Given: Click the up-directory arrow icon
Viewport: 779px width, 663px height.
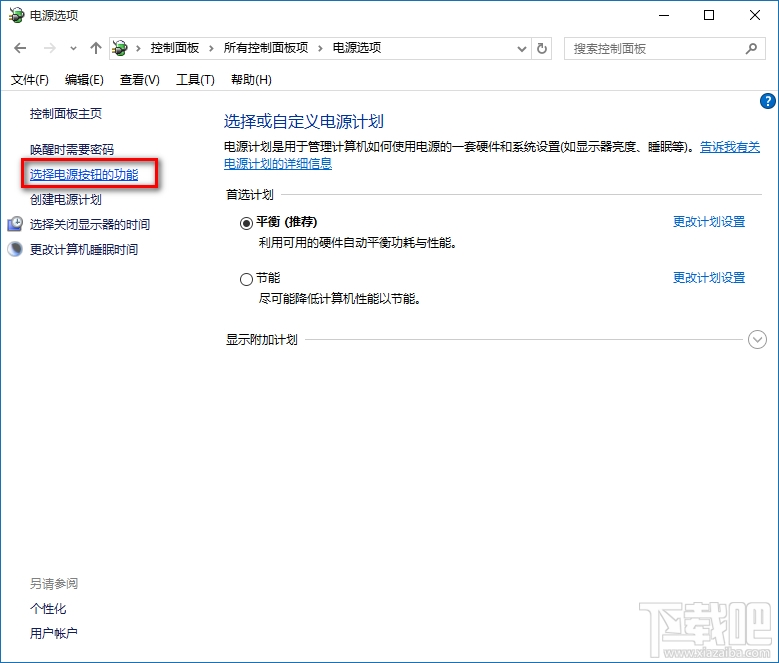Looking at the screenshot, I should pyautogui.click(x=96, y=48).
